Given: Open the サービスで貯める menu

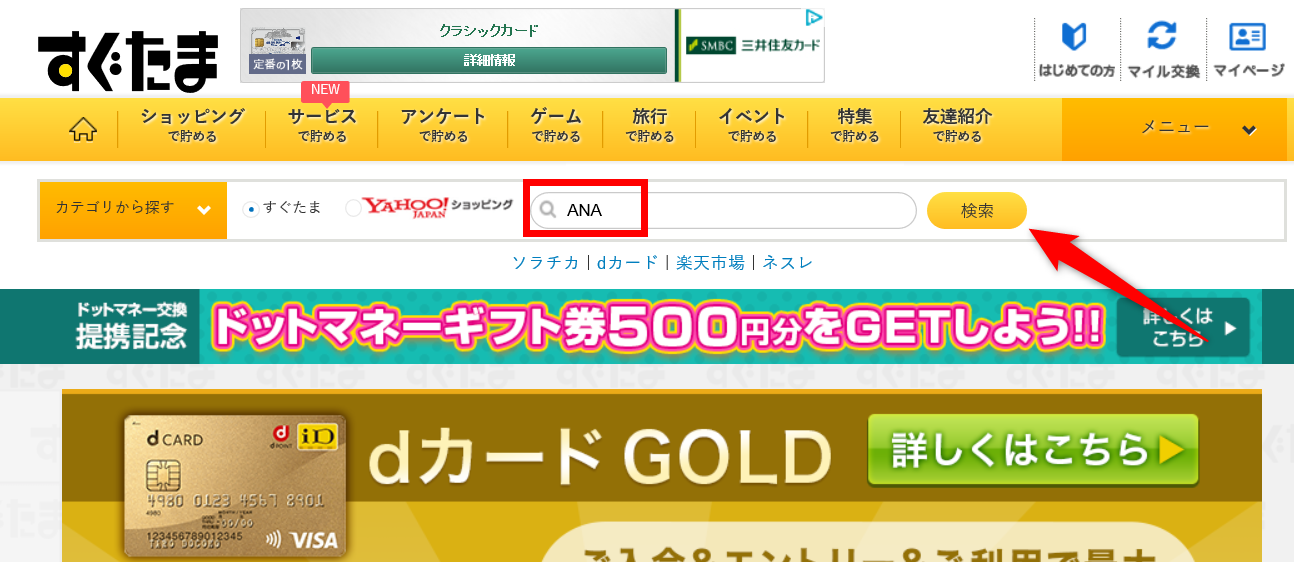Looking at the screenshot, I should [x=323, y=126].
